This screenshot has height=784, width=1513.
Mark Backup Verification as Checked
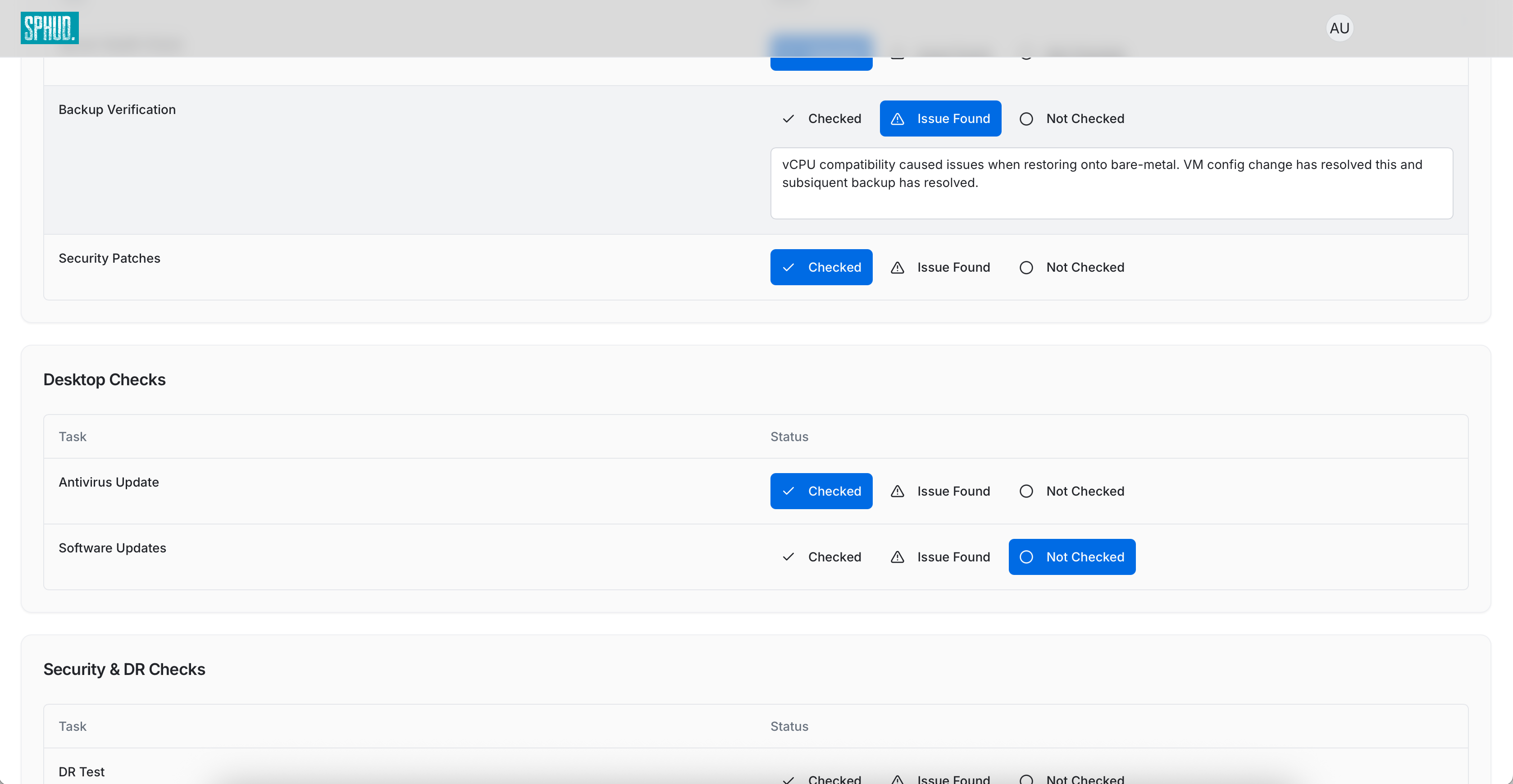click(821, 119)
